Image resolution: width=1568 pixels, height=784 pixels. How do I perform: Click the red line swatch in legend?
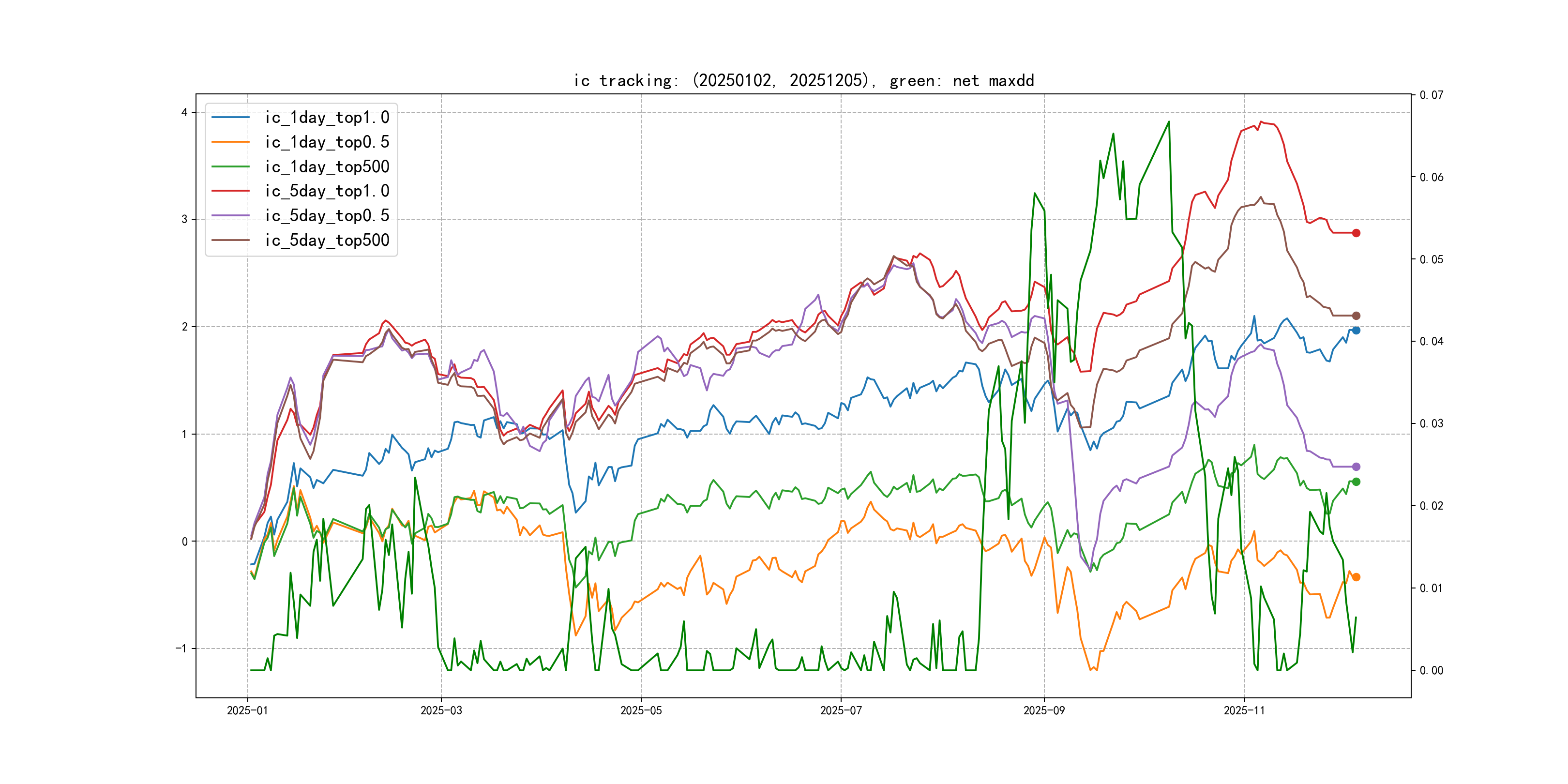pyautogui.click(x=230, y=191)
